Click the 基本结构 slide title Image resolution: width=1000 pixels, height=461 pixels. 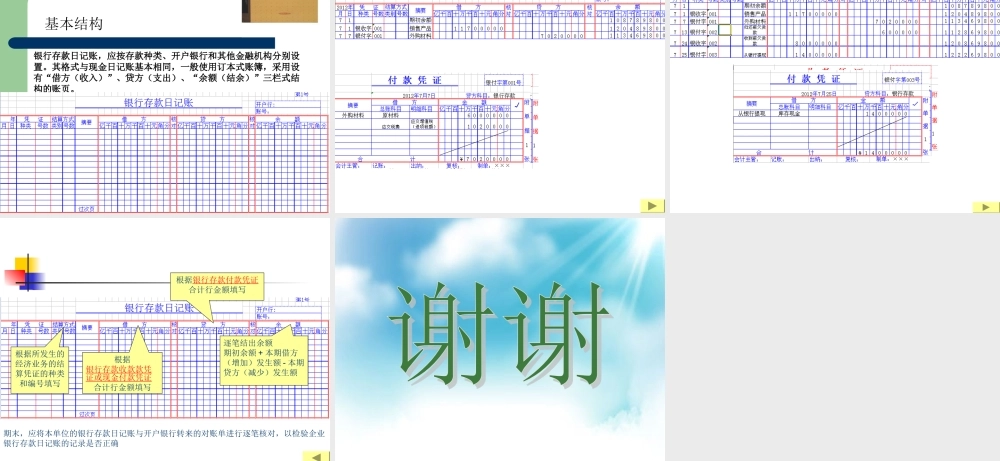[73, 24]
